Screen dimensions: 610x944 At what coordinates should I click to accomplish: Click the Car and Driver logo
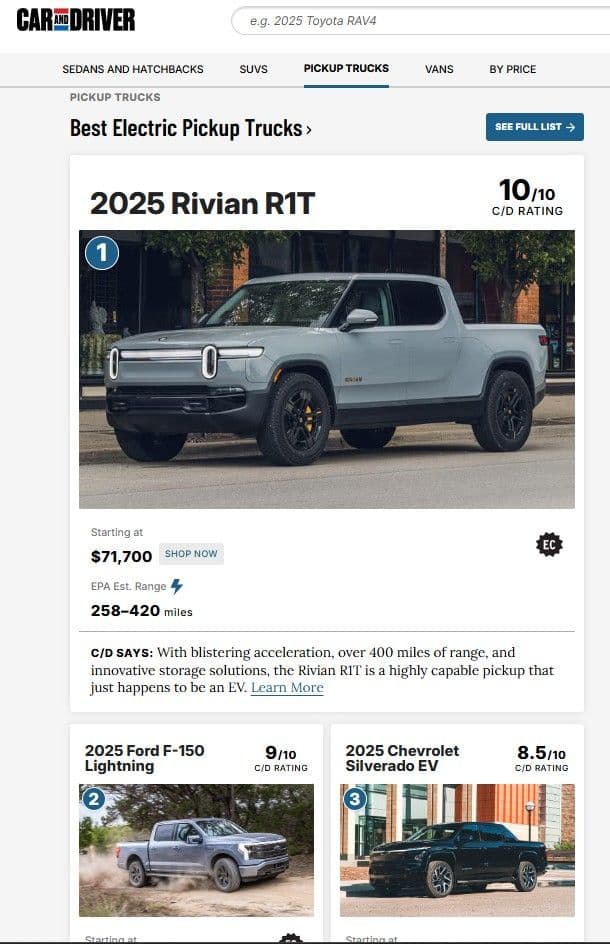[x=76, y=20]
